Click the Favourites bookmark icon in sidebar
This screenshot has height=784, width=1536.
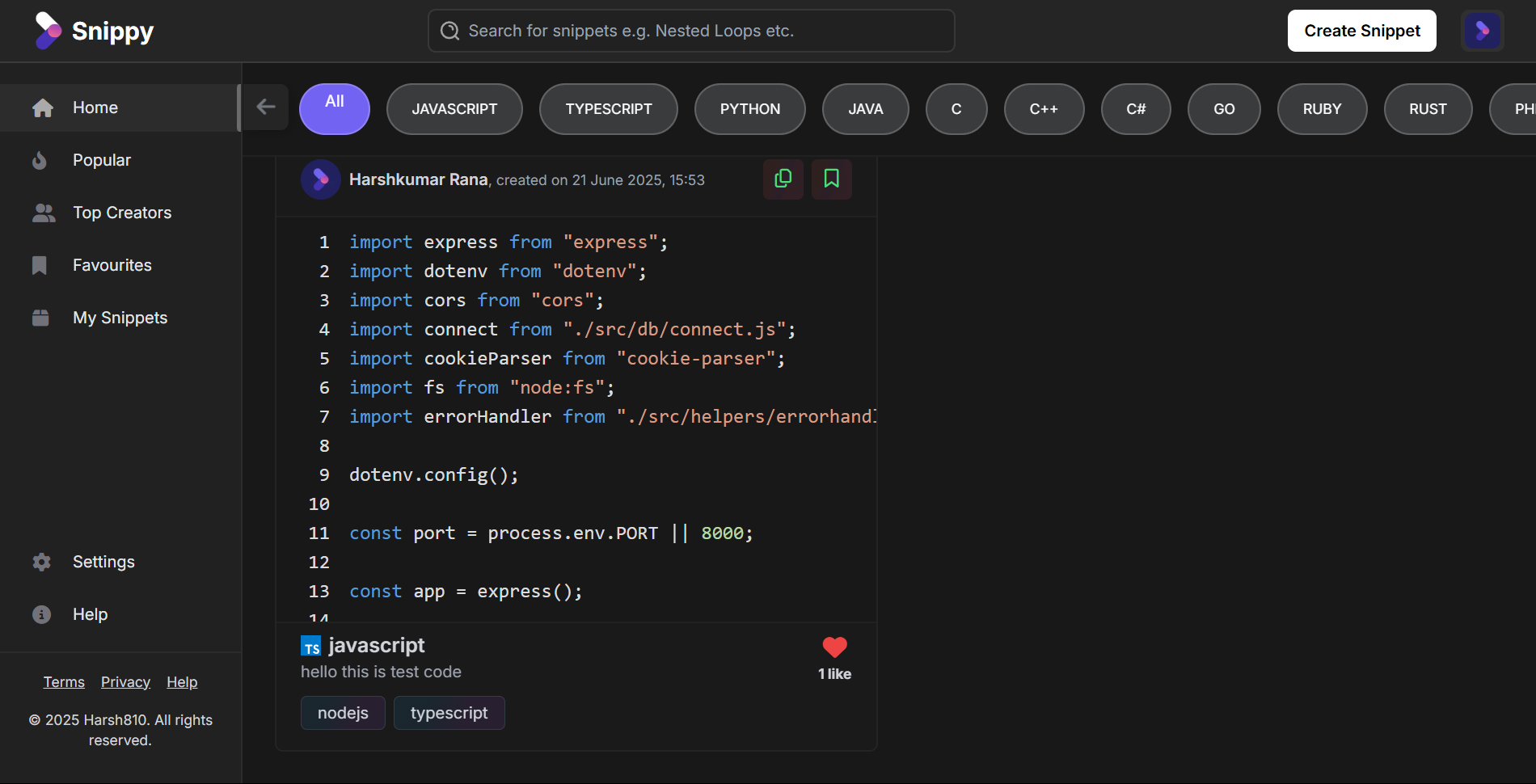pos(40,265)
